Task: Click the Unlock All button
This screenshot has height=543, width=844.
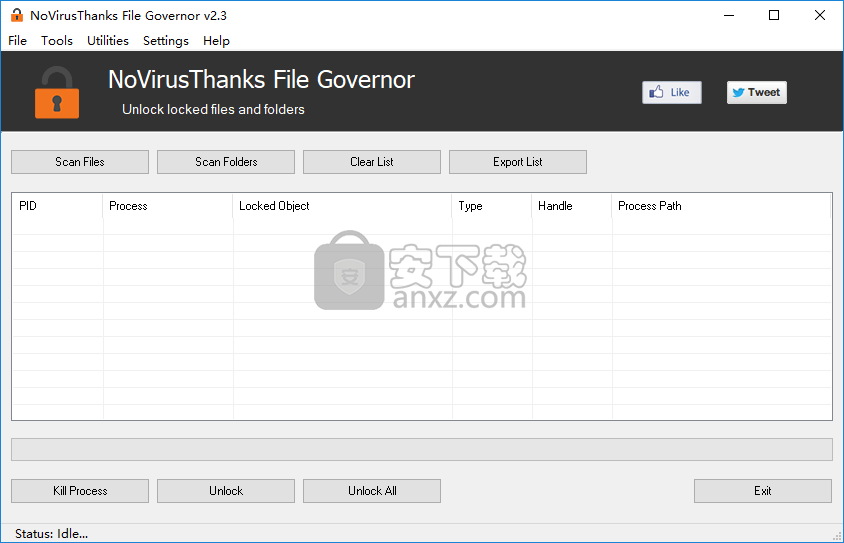Action: click(x=372, y=491)
